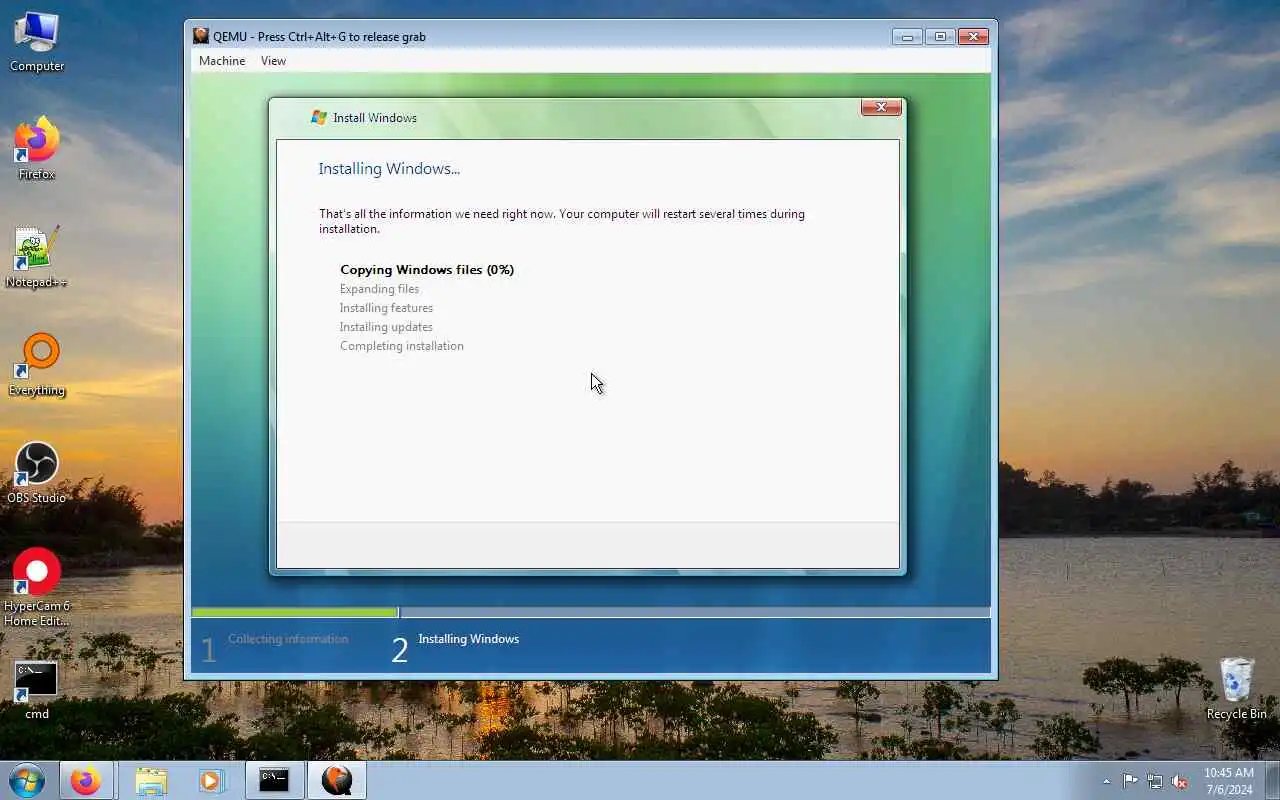Image resolution: width=1280 pixels, height=800 pixels.
Task: Open the Action Center flag icon
Action: tap(1130, 781)
